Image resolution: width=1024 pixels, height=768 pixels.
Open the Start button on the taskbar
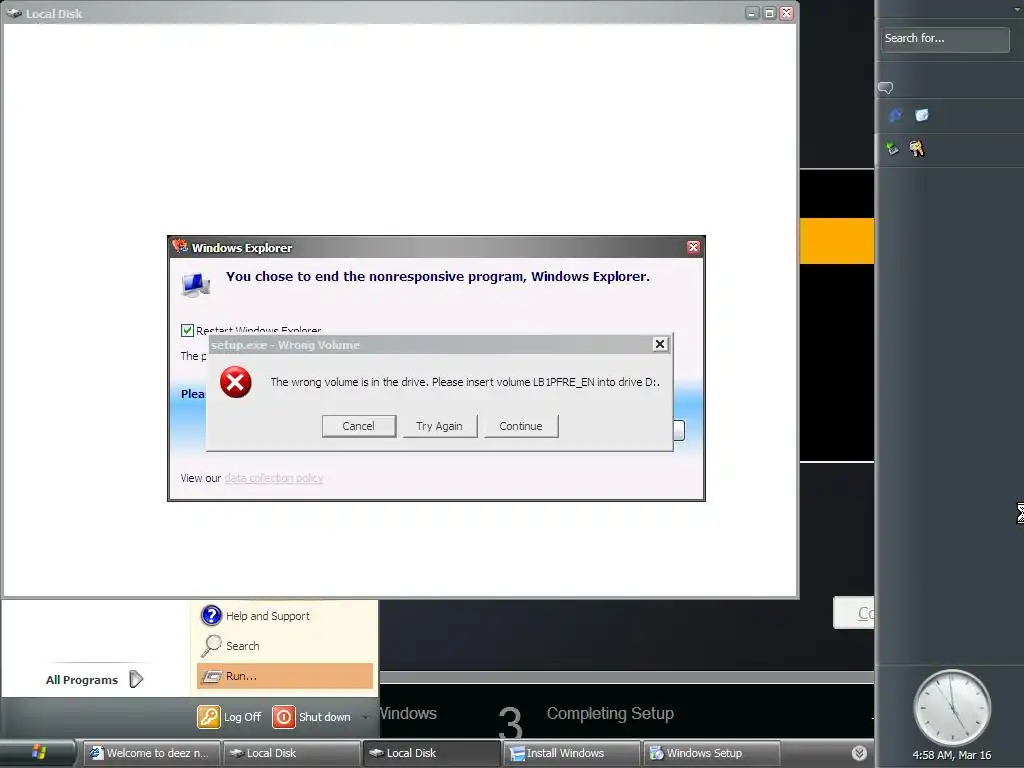[38, 752]
